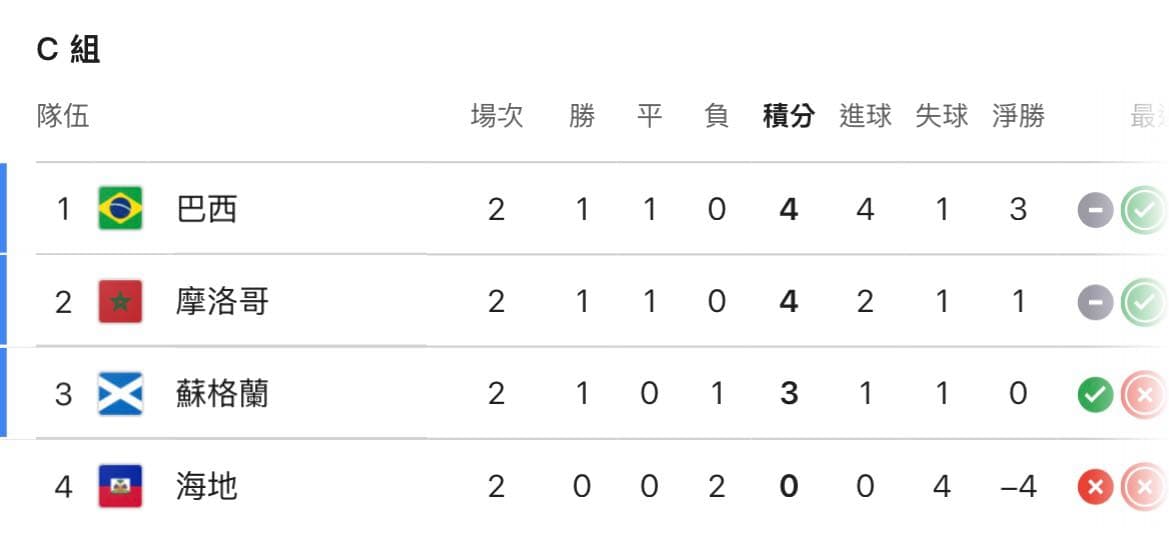Open the 巴西 team link
This screenshot has height=543, width=1169.
tap(207, 210)
